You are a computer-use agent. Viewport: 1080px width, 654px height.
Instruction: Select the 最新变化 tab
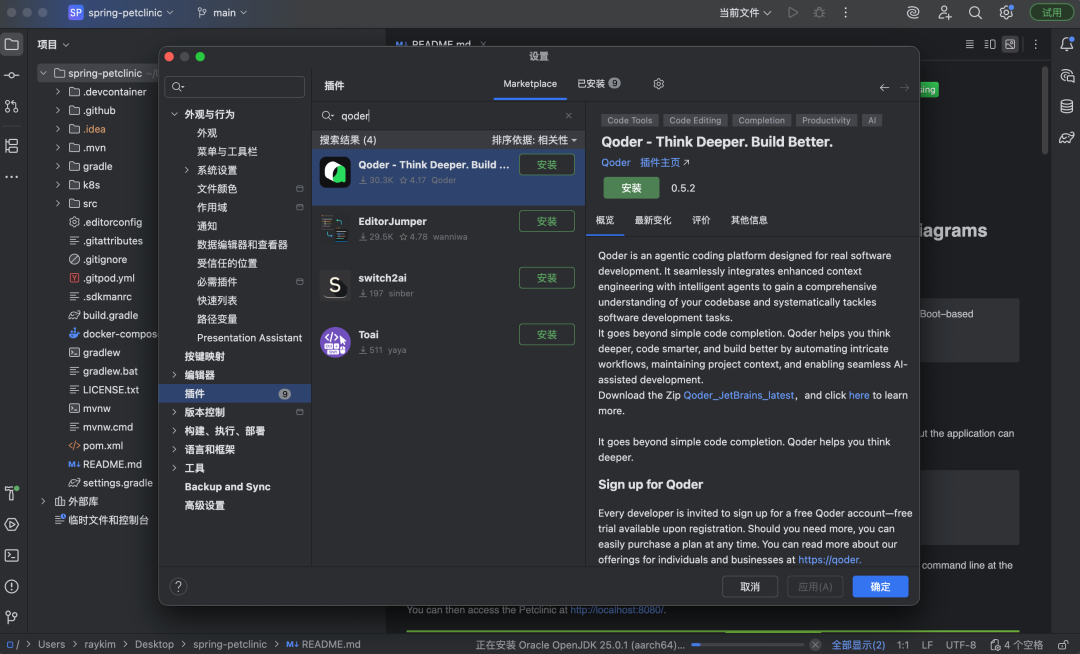pos(653,220)
